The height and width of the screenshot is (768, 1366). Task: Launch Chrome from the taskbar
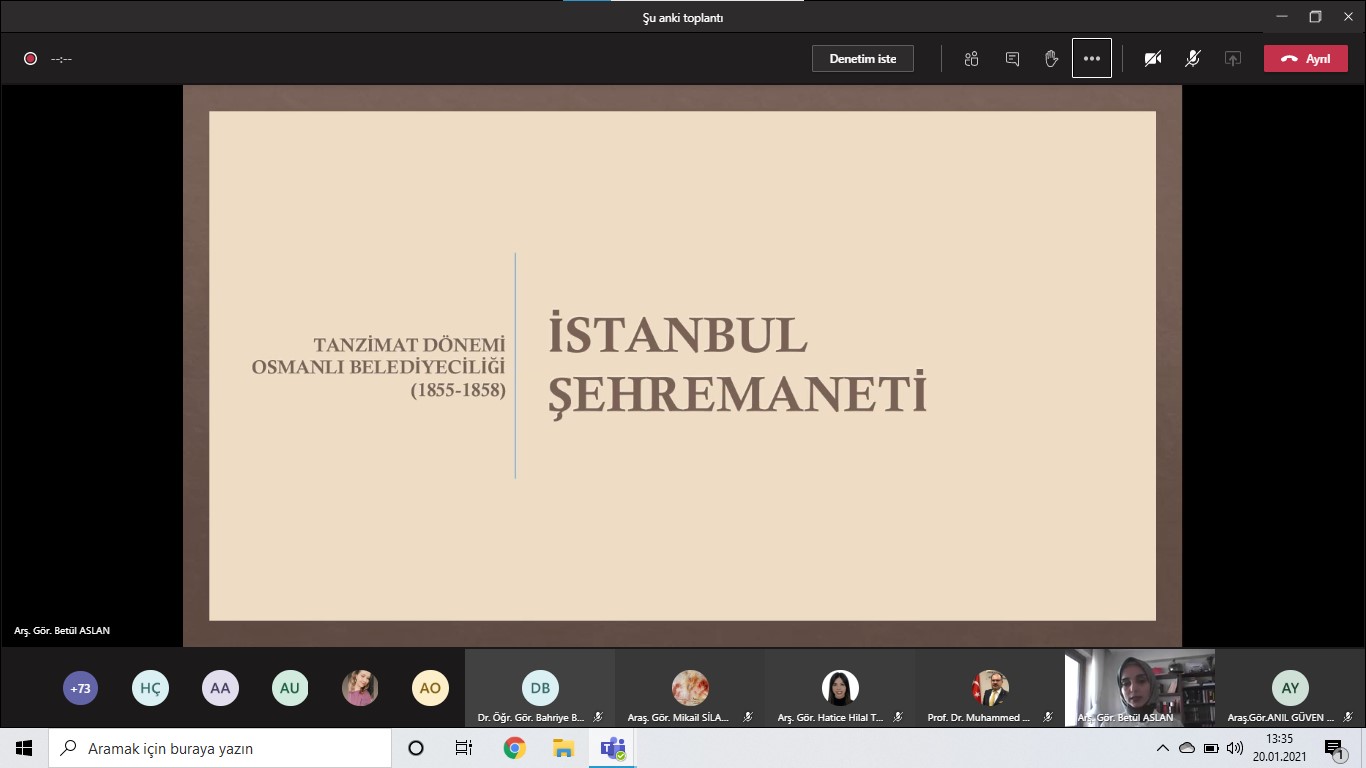514,748
